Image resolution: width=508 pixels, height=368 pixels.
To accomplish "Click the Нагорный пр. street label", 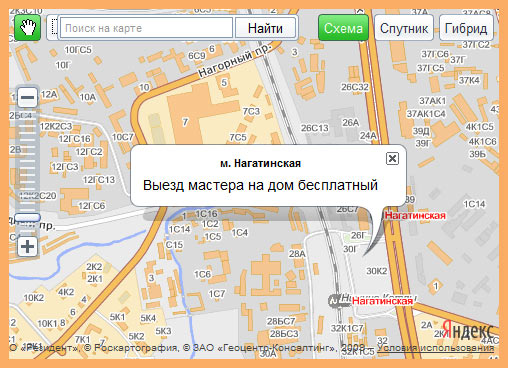I will [x=235, y=61].
